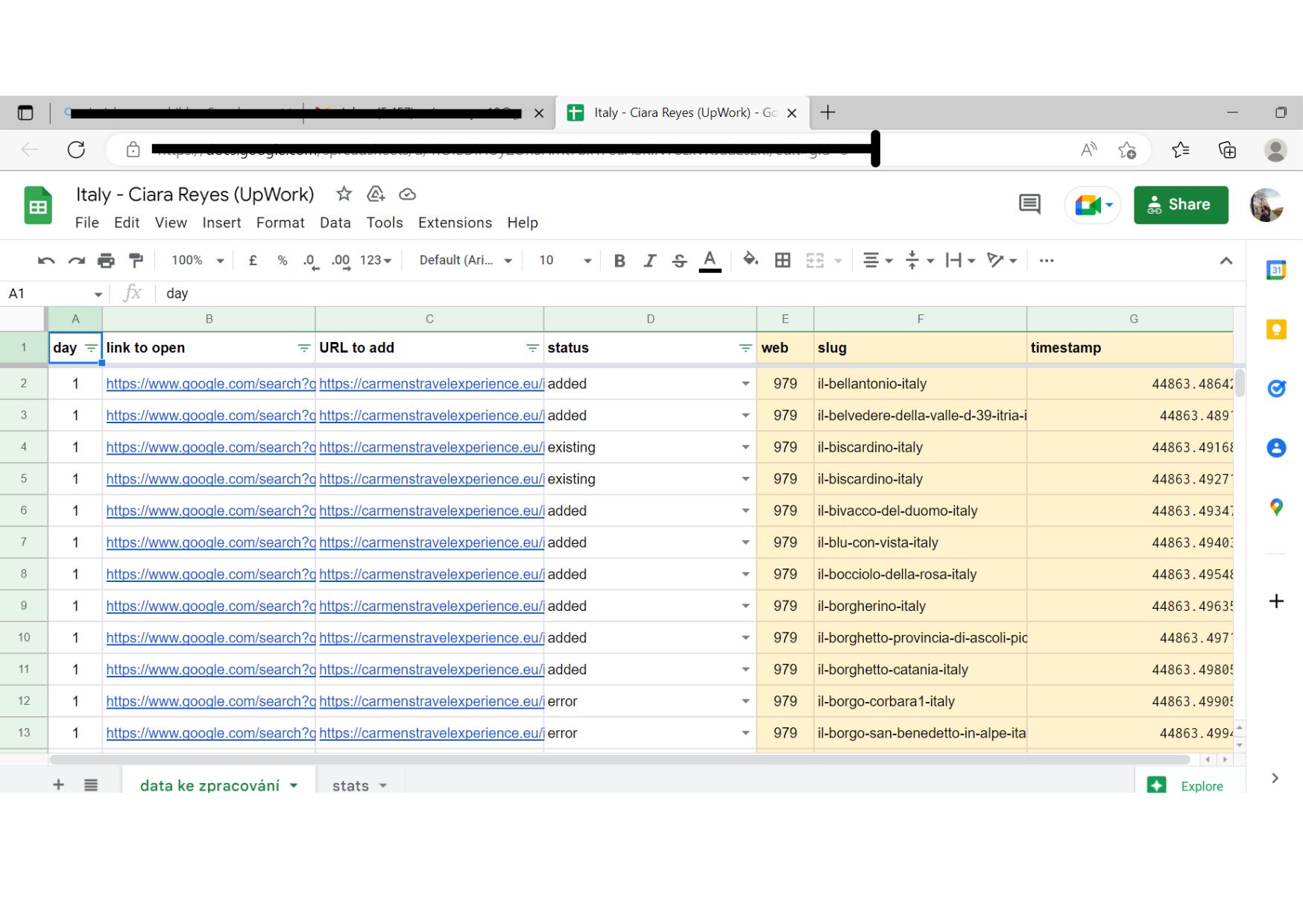The width and height of the screenshot is (1303, 924).
Task: Open the Edit menu
Action: 127,223
